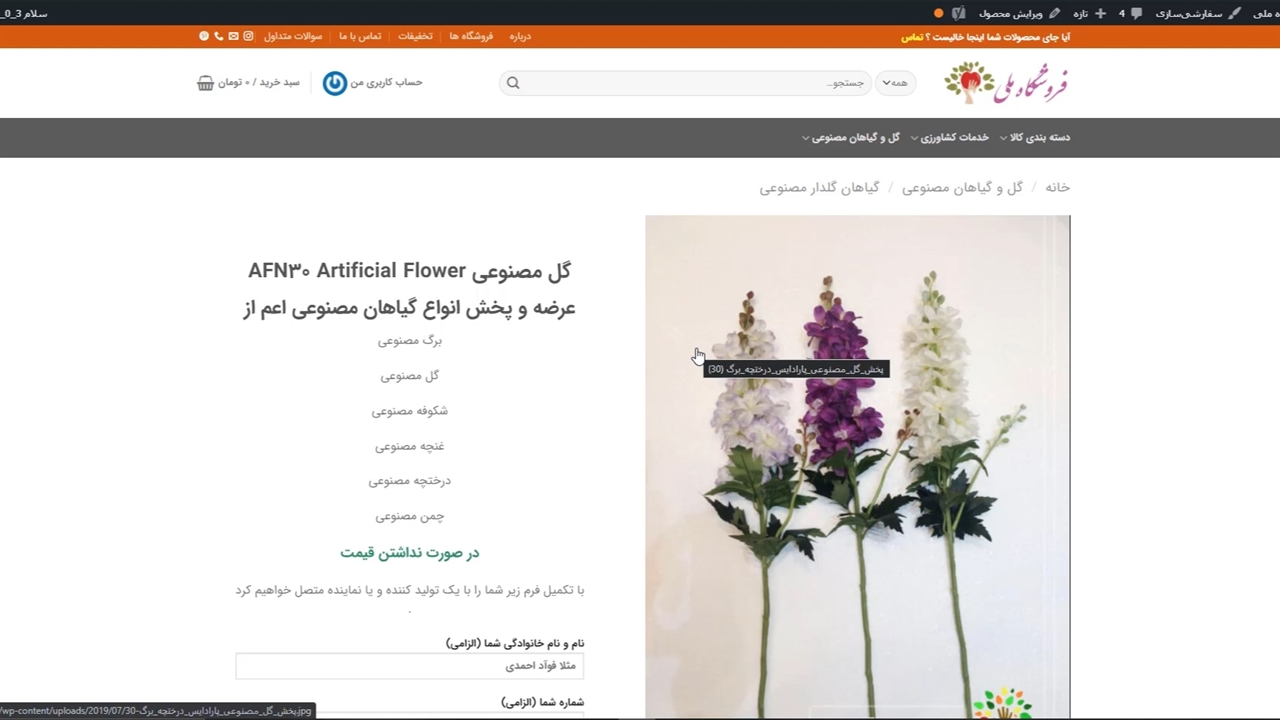The image size is (1280, 720).
Task: Click the blue user account power icon
Action: click(335, 83)
